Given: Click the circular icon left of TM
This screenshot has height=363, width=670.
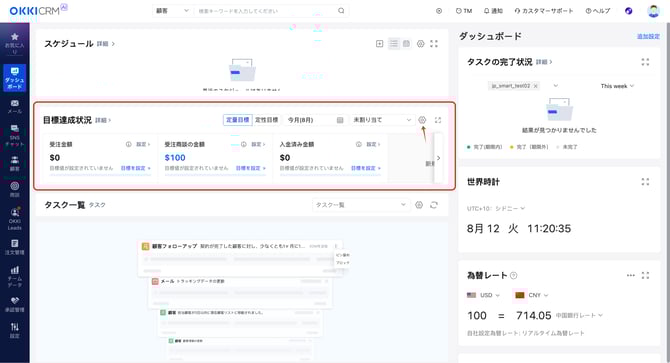Looking at the screenshot, I should click(x=439, y=11).
